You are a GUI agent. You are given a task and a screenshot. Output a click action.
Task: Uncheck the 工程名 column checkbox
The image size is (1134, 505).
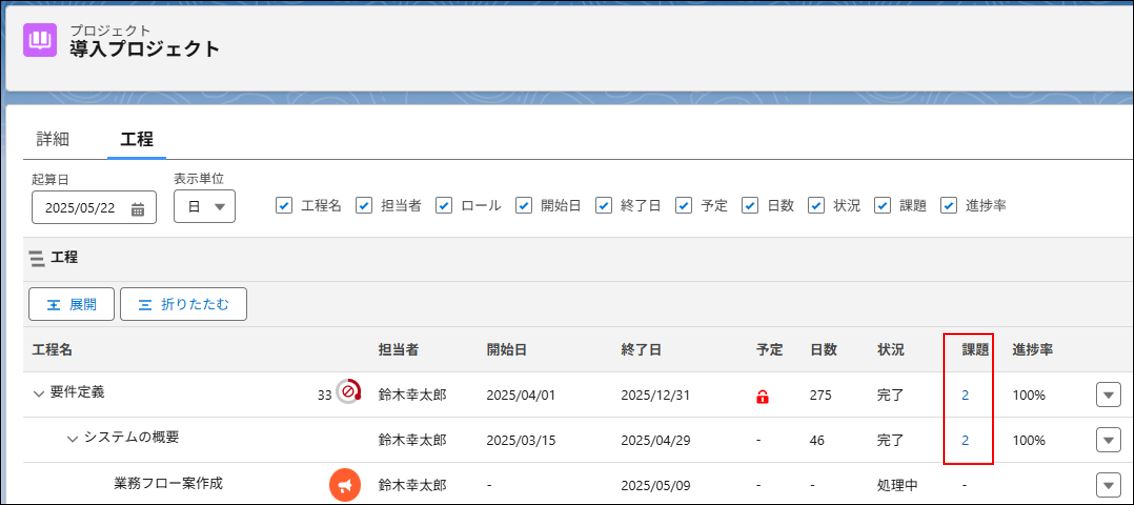(x=284, y=205)
